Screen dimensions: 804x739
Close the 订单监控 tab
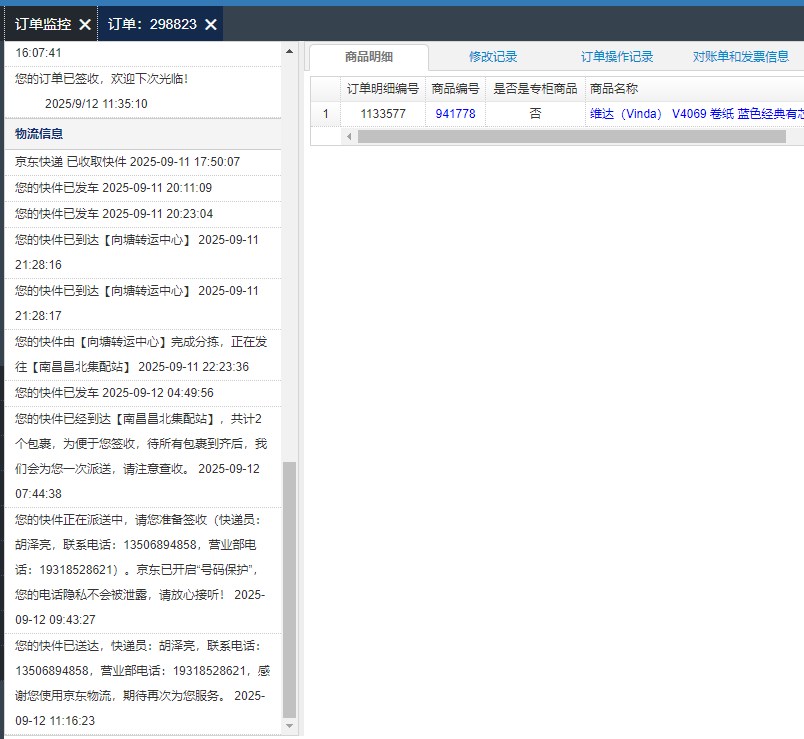click(x=85, y=24)
